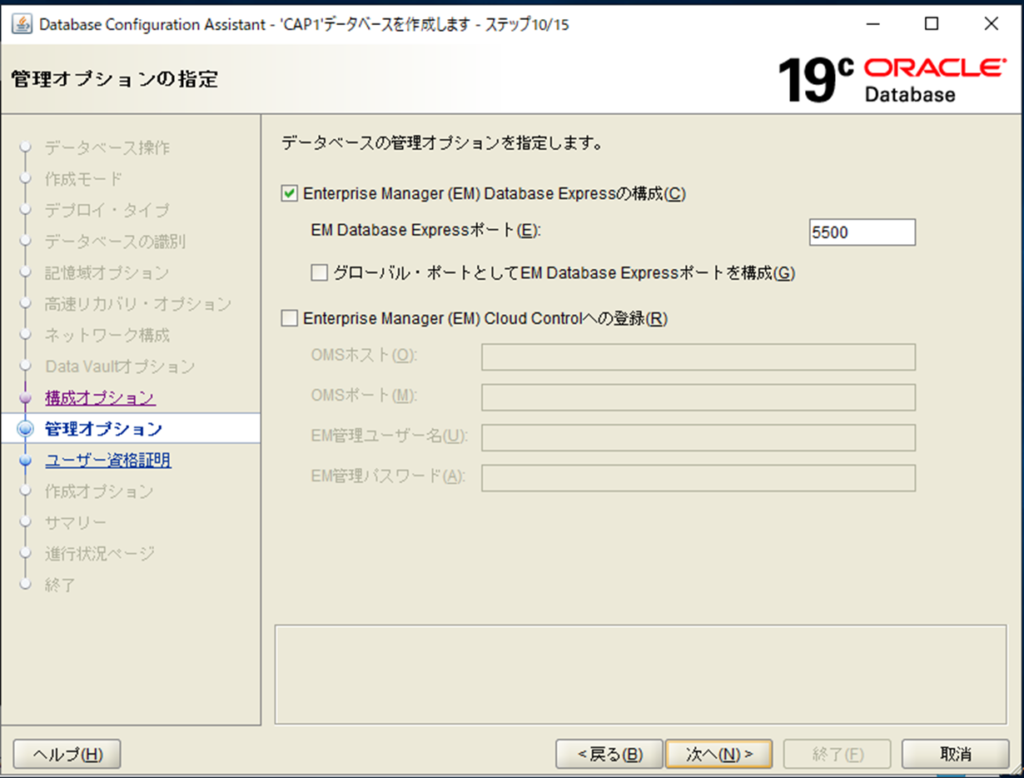Viewport: 1024px width, 778px height.
Task: Click the Java icon in title bar
Action: pos(21,23)
